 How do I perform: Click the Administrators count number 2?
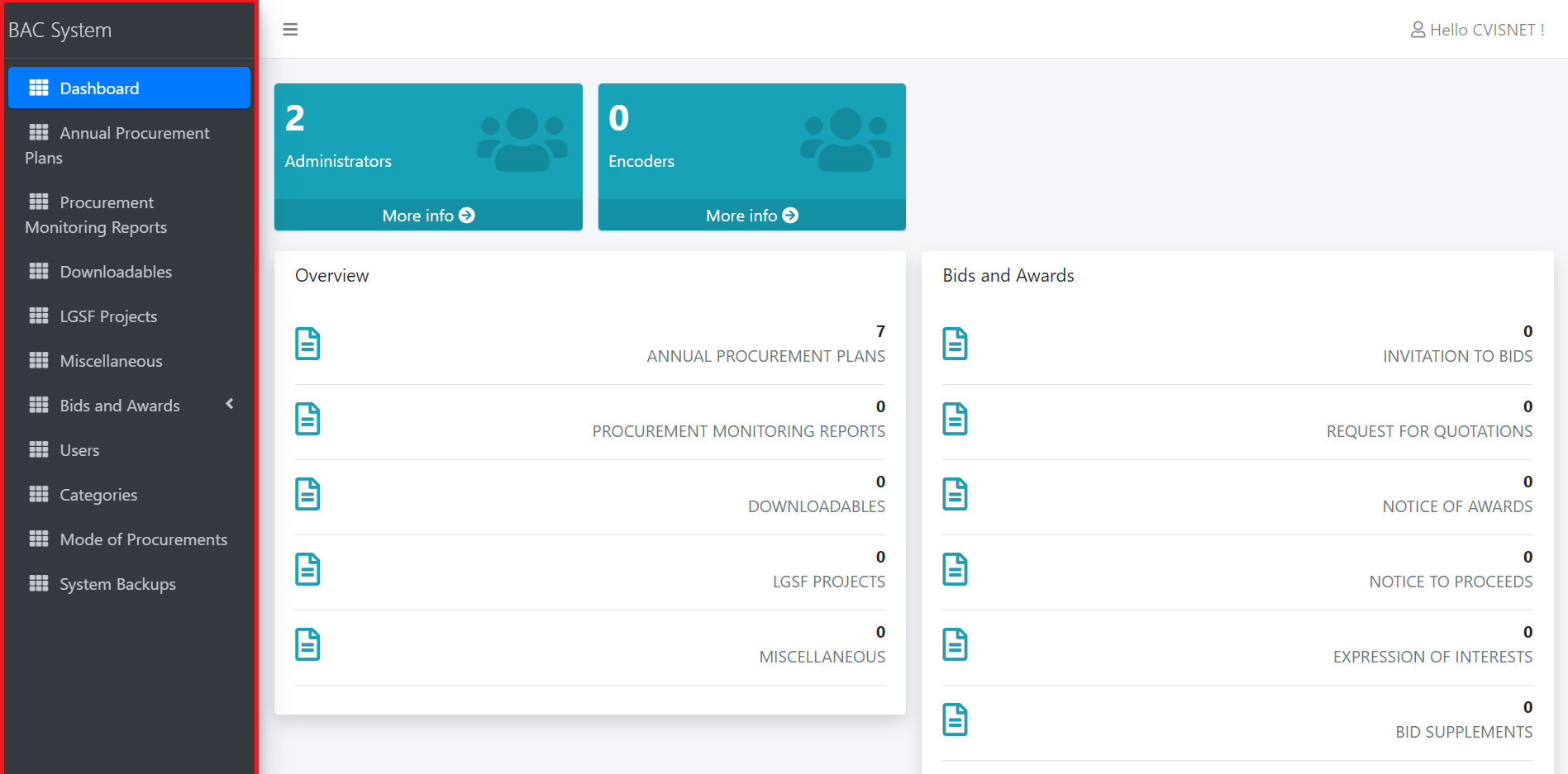point(295,118)
